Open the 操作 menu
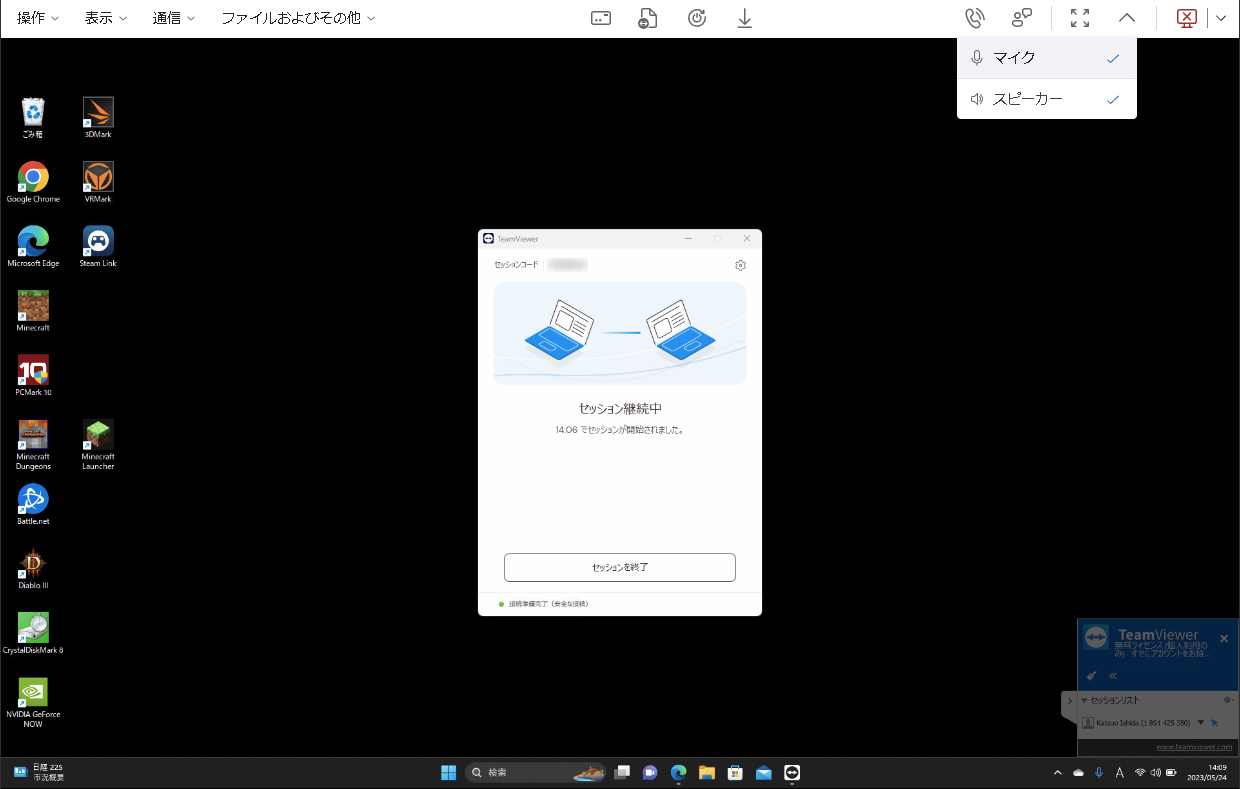This screenshot has width=1240, height=789. [x=38, y=18]
